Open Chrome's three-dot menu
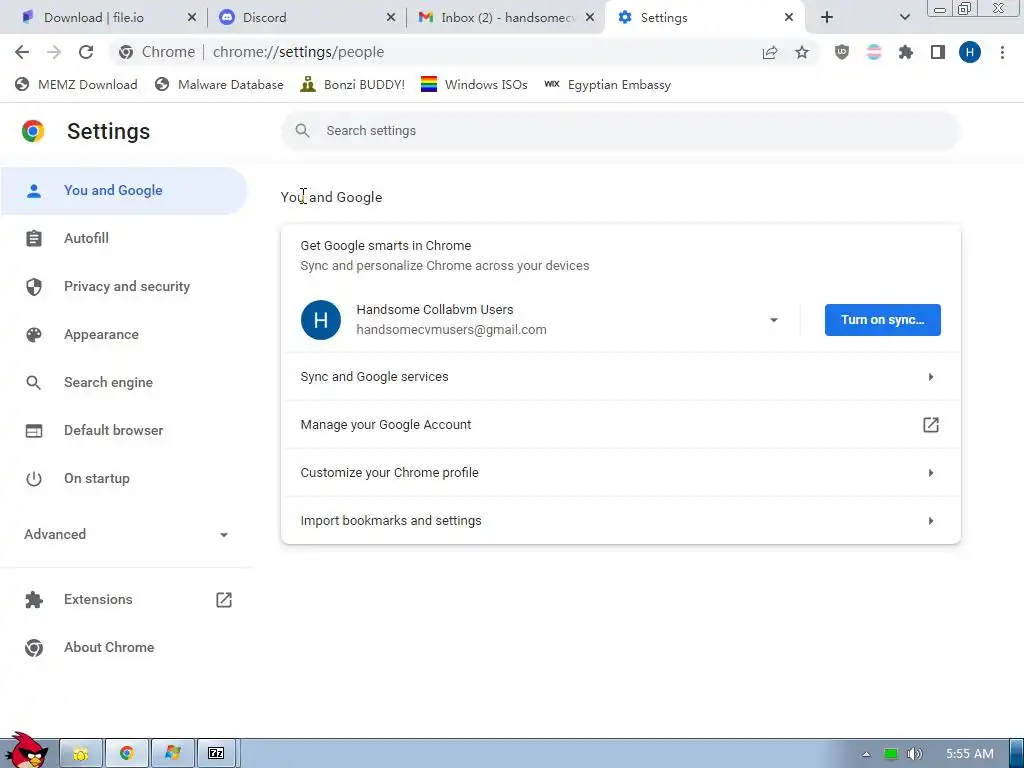The height and width of the screenshot is (768, 1024). click(x=1002, y=52)
